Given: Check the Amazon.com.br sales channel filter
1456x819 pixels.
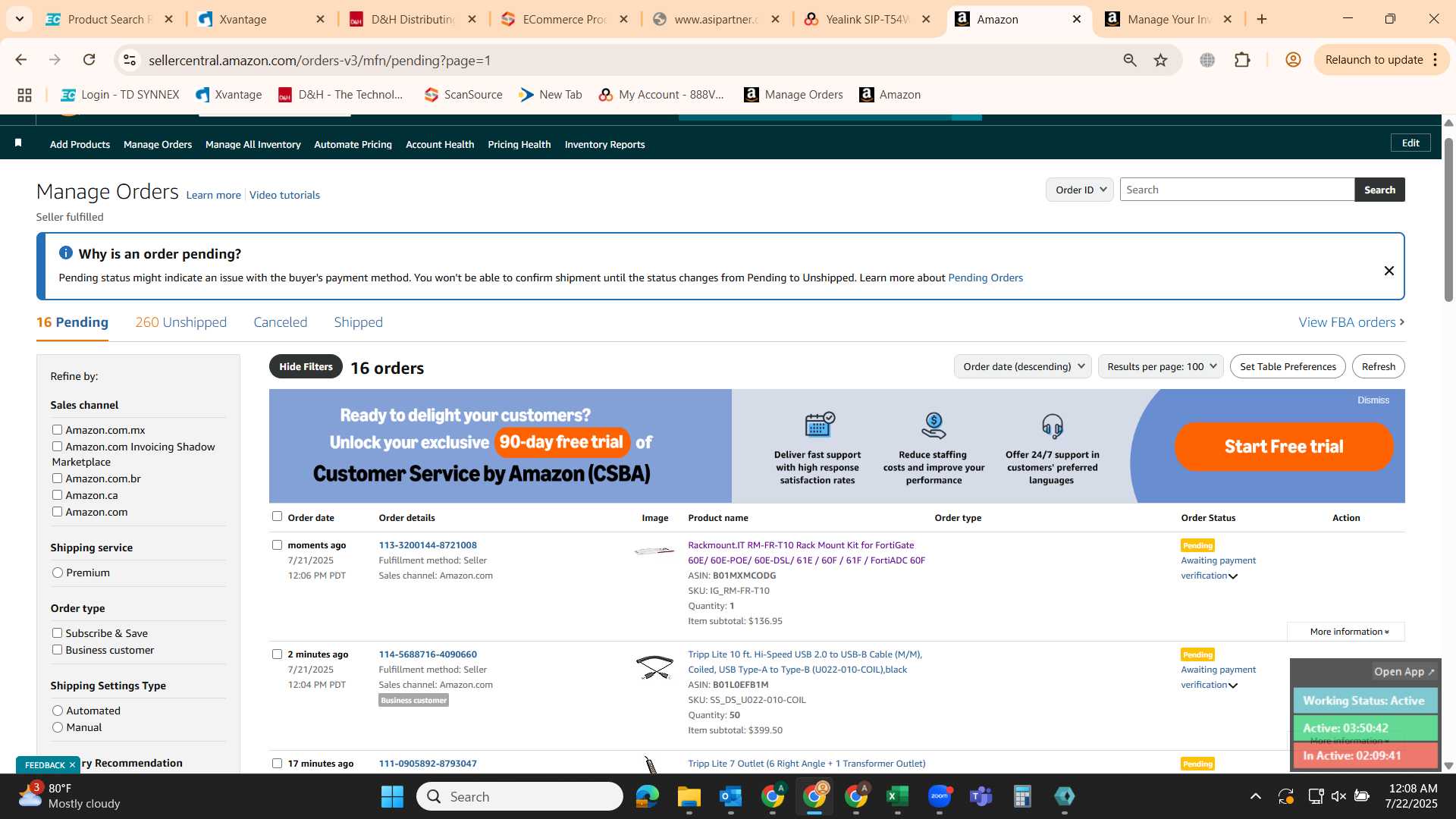Looking at the screenshot, I should (x=57, y=478).
